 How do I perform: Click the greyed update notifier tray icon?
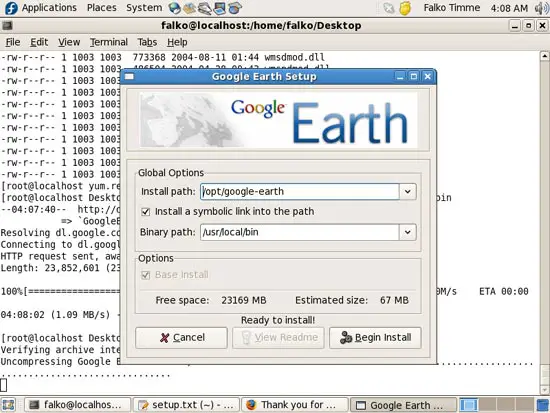[388, 8]
